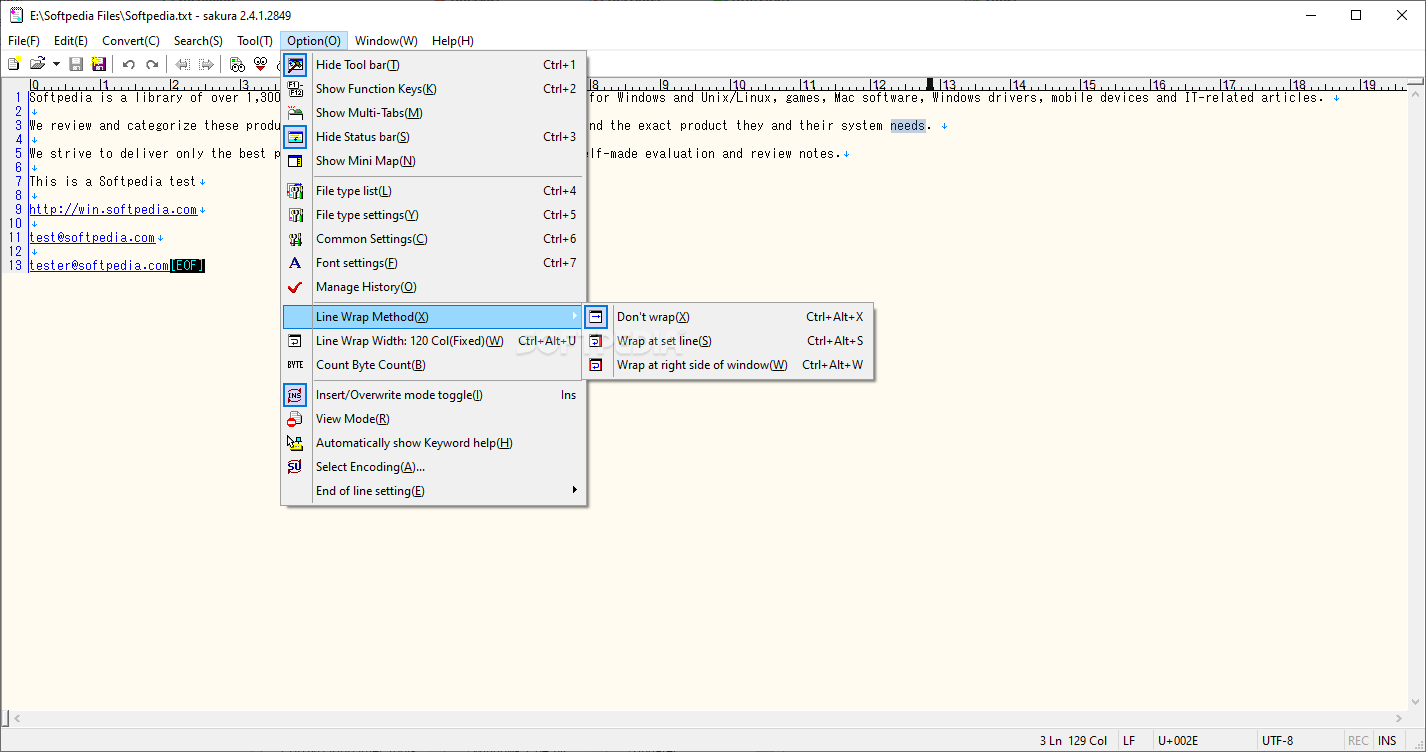Click the red checkmark Manage History icon
The height and width of the screenshot is (752, 1426).
point(295,287)
